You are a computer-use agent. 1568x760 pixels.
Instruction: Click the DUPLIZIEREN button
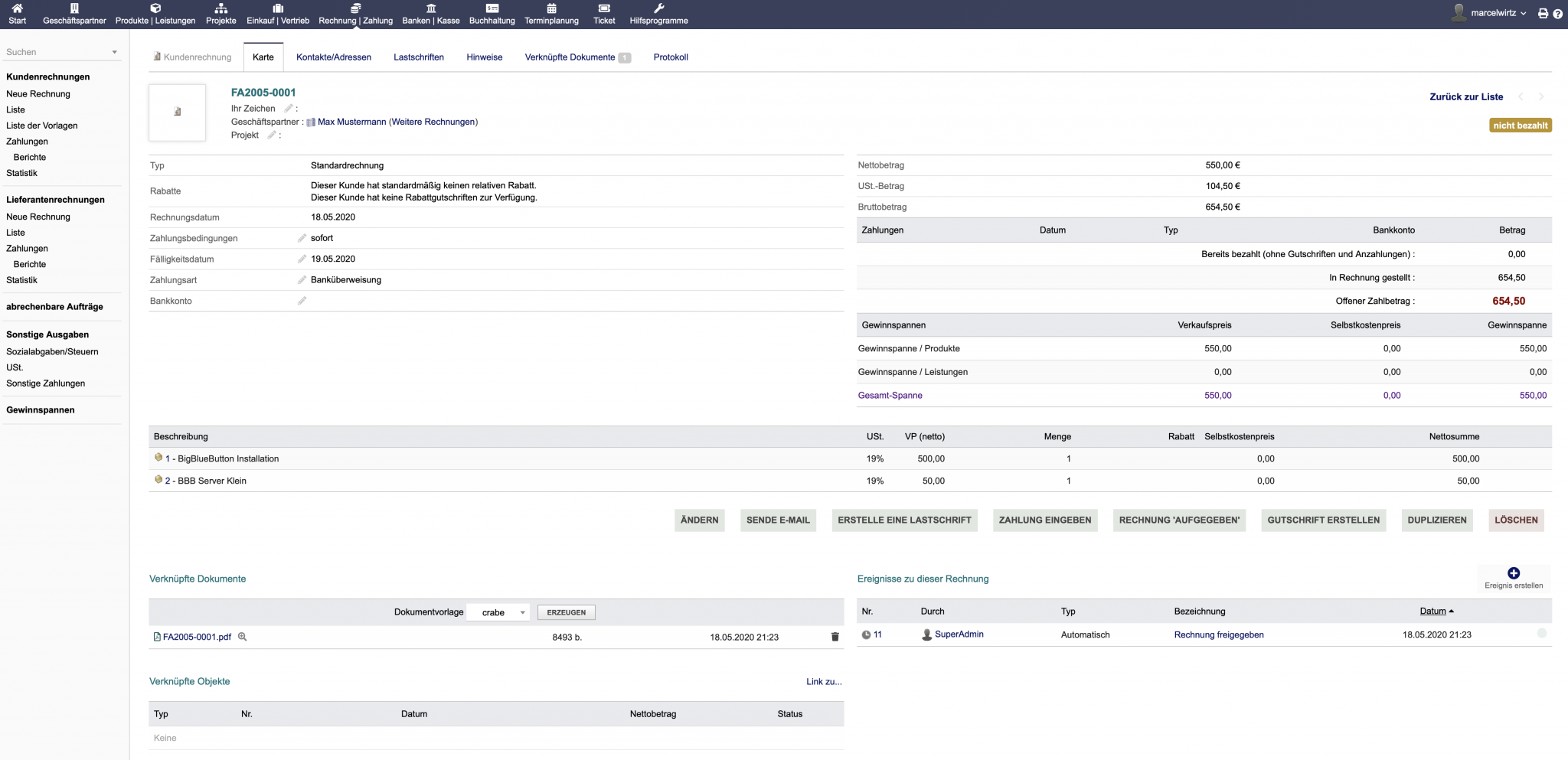point(1437,520)
